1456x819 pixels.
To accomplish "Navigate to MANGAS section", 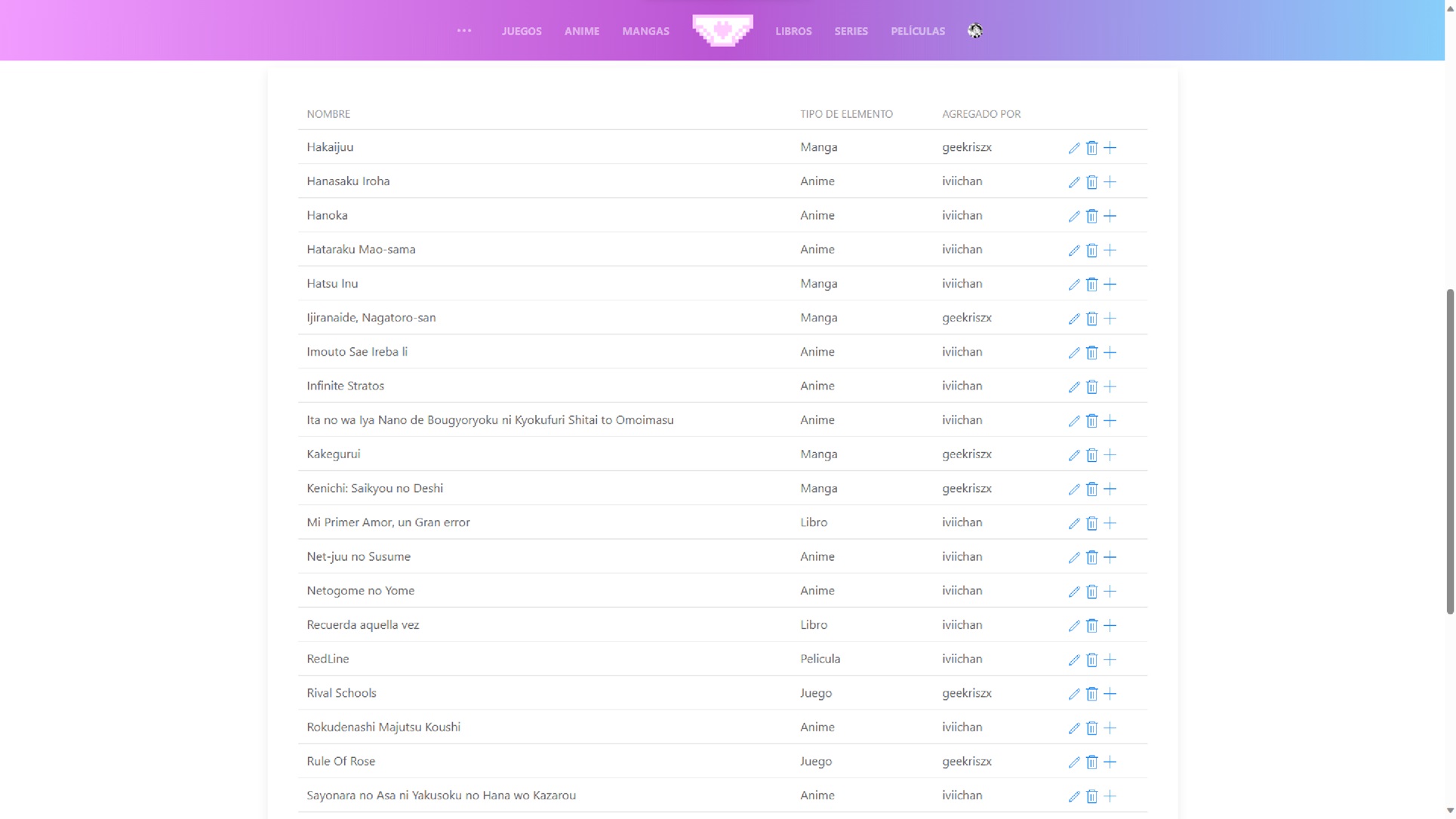I will click(x=645, y=31).
